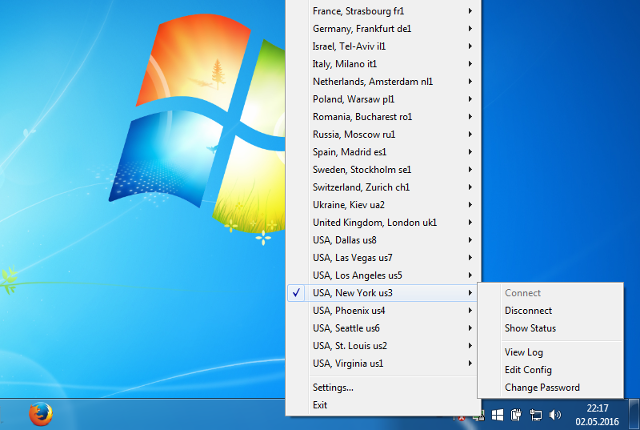Expand the Israel, Tel-Aviv il1 submenu arrow

click(470, 46)
